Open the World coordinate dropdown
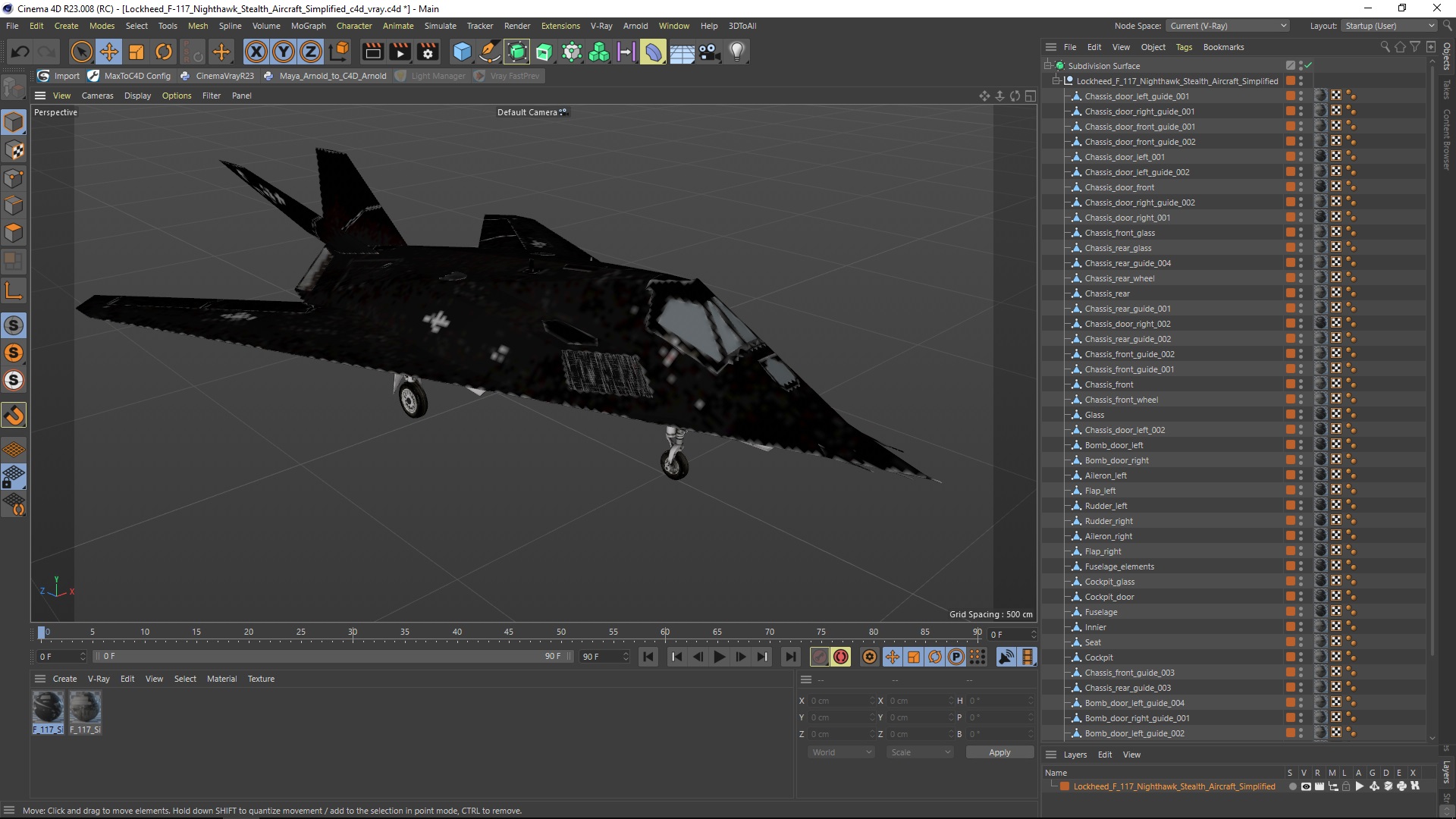Screen dimensions: 1456x819 pos(841,752)
